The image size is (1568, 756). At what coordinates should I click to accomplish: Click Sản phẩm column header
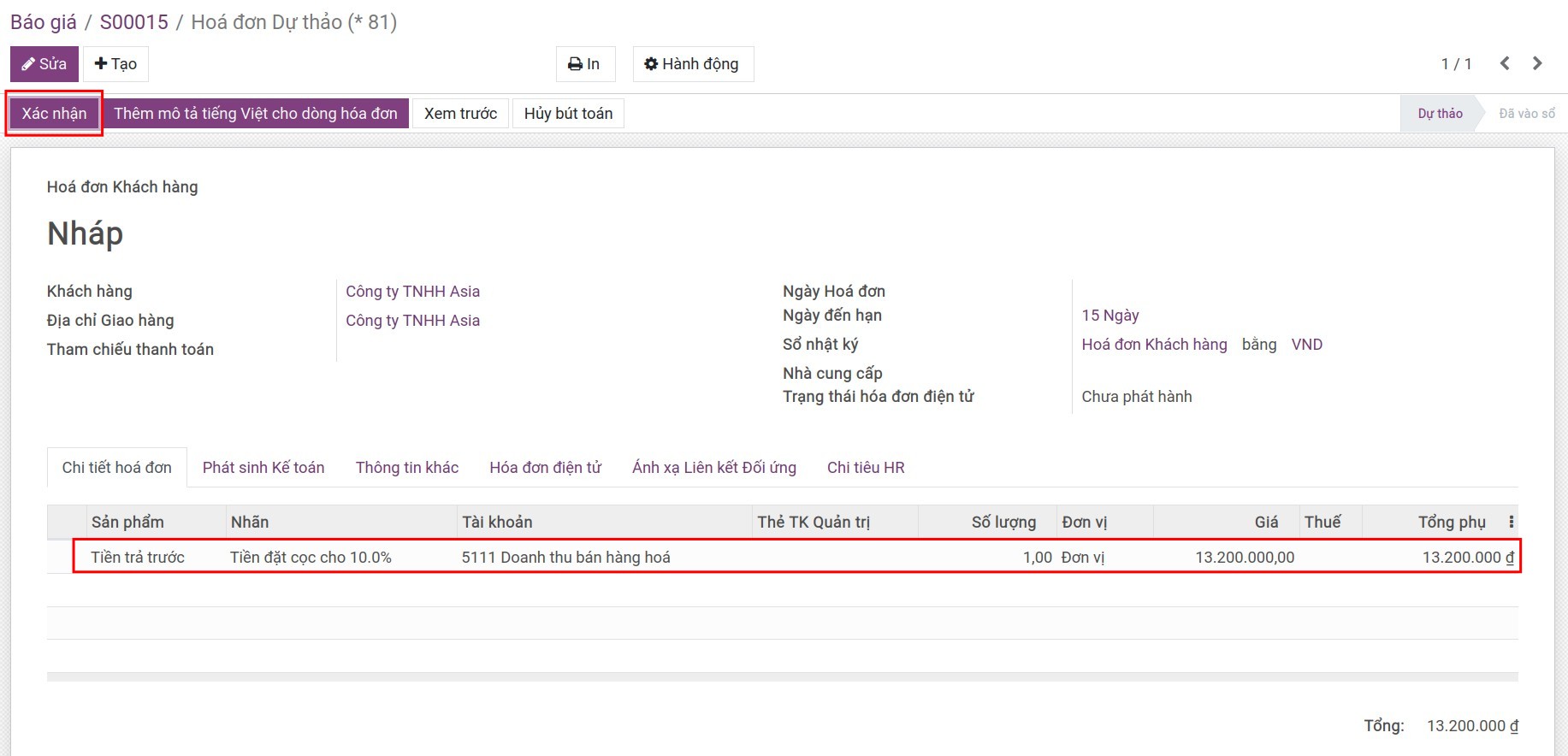[156, 522]
